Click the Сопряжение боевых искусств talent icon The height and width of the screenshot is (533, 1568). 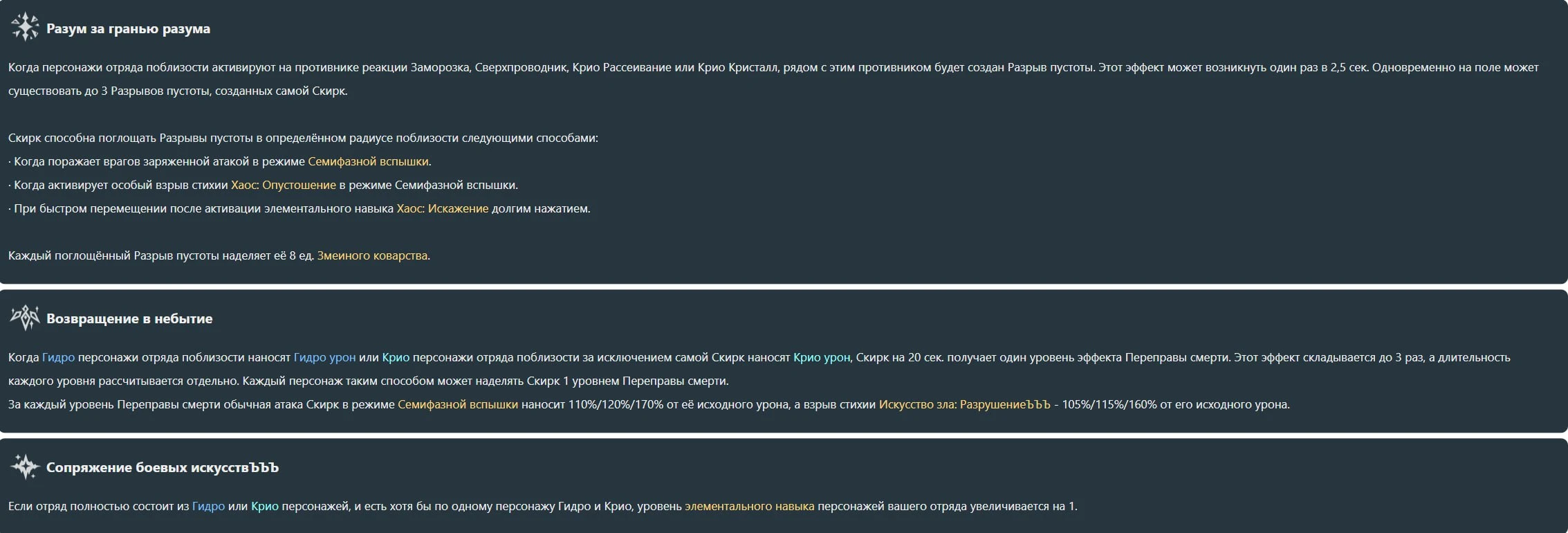point(25,467)
